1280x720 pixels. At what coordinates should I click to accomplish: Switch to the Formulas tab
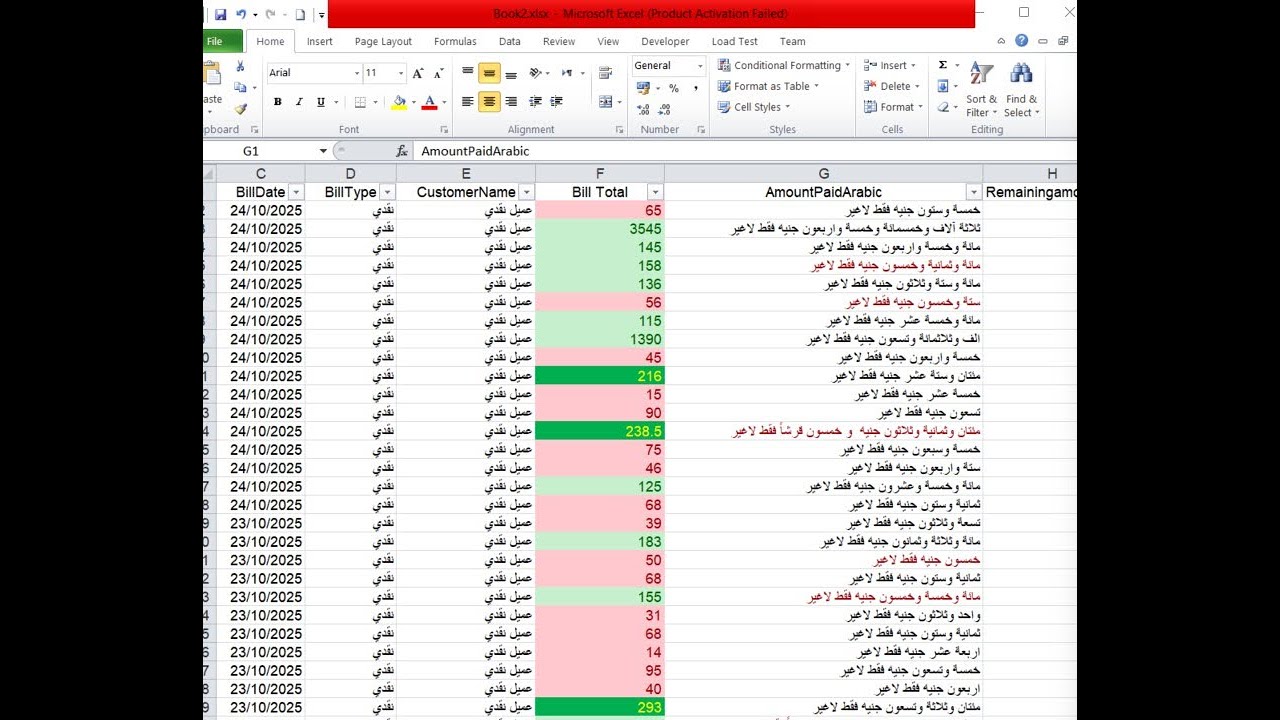click(x=455, y=42)
